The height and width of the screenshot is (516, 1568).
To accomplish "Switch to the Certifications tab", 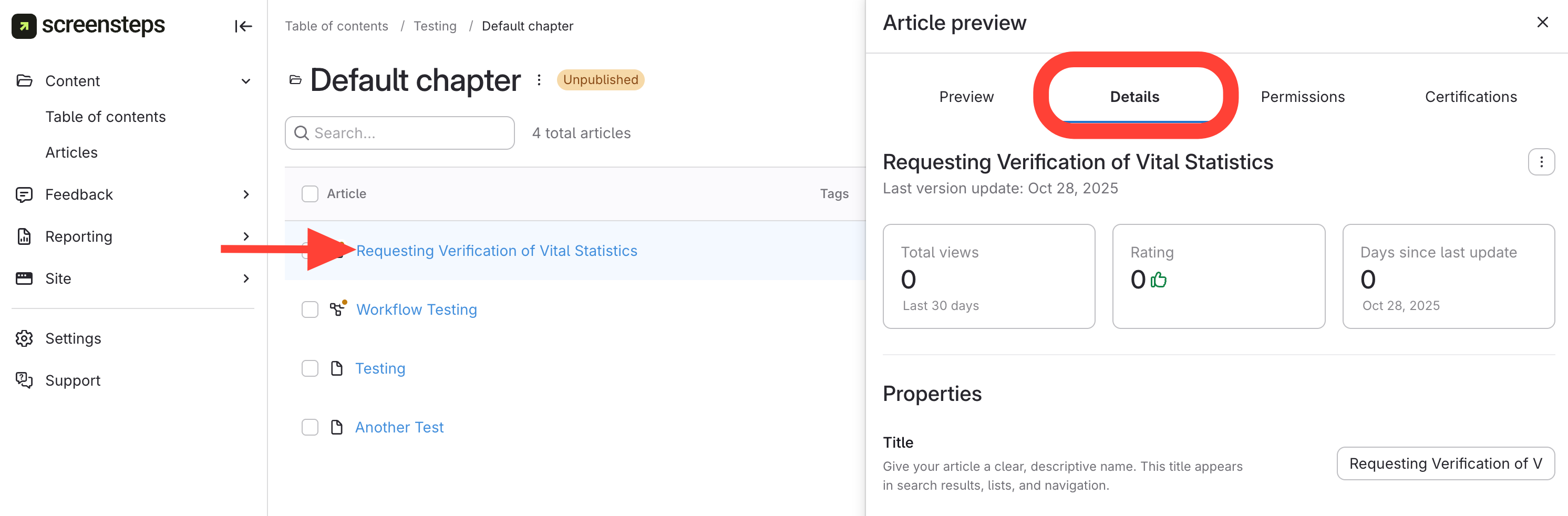I will (1470, 97).
